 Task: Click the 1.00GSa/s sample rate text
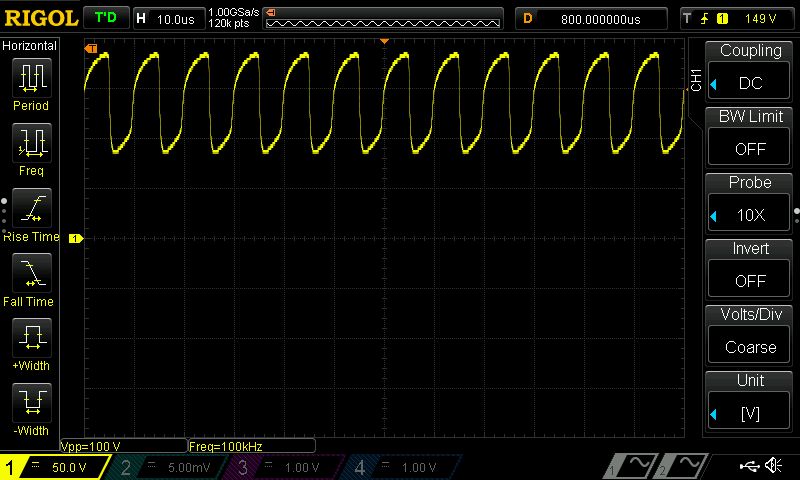point(234,12)
